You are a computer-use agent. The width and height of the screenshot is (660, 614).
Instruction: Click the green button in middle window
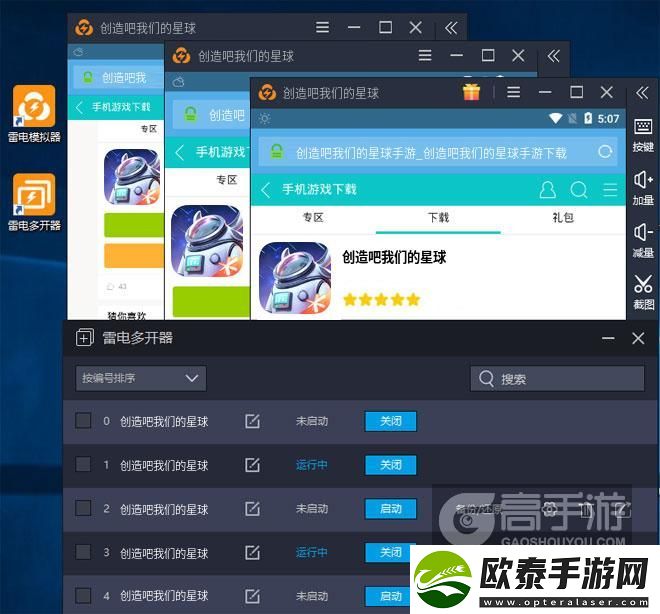[x=211, y=301]
